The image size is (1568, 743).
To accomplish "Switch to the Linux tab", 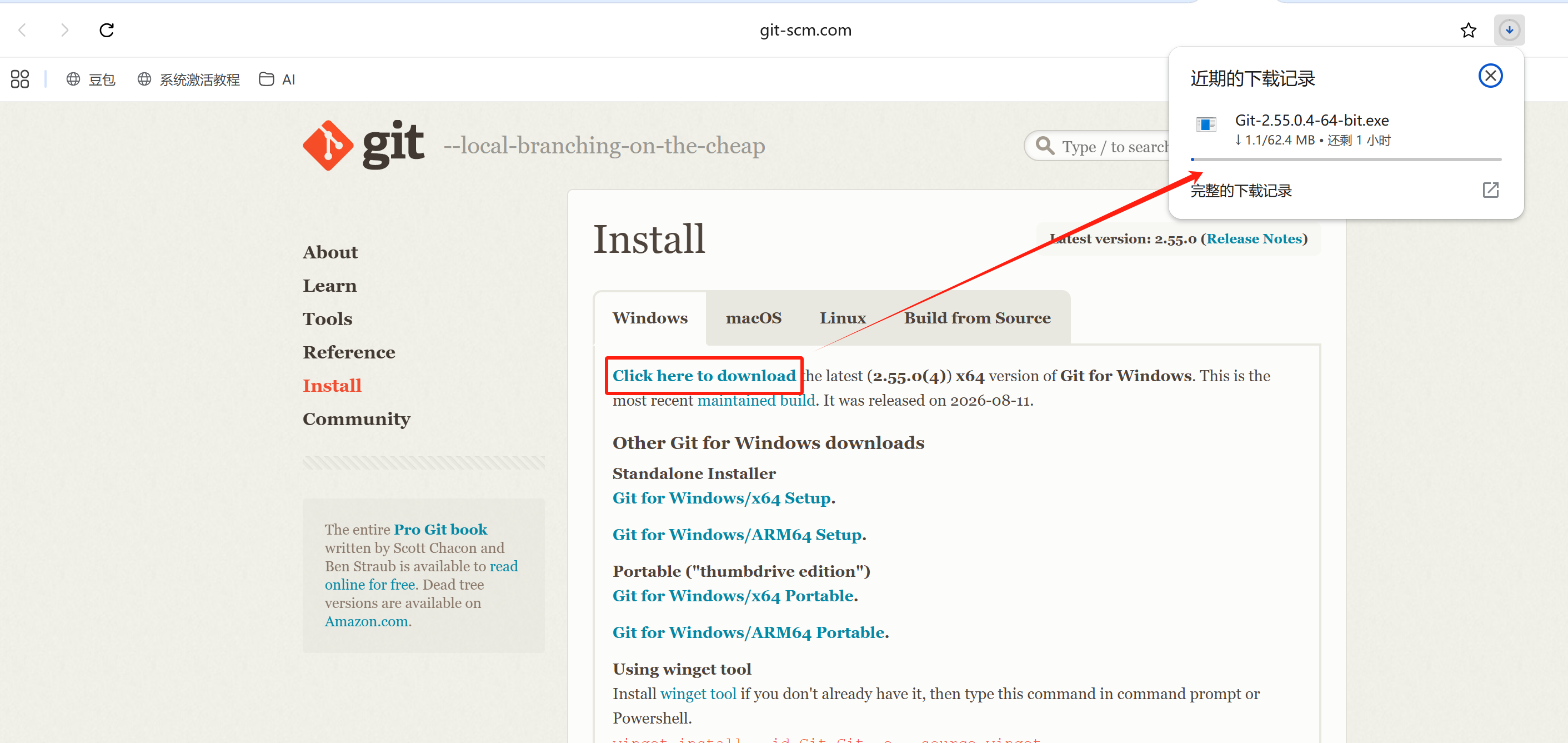I will (843, 318).
